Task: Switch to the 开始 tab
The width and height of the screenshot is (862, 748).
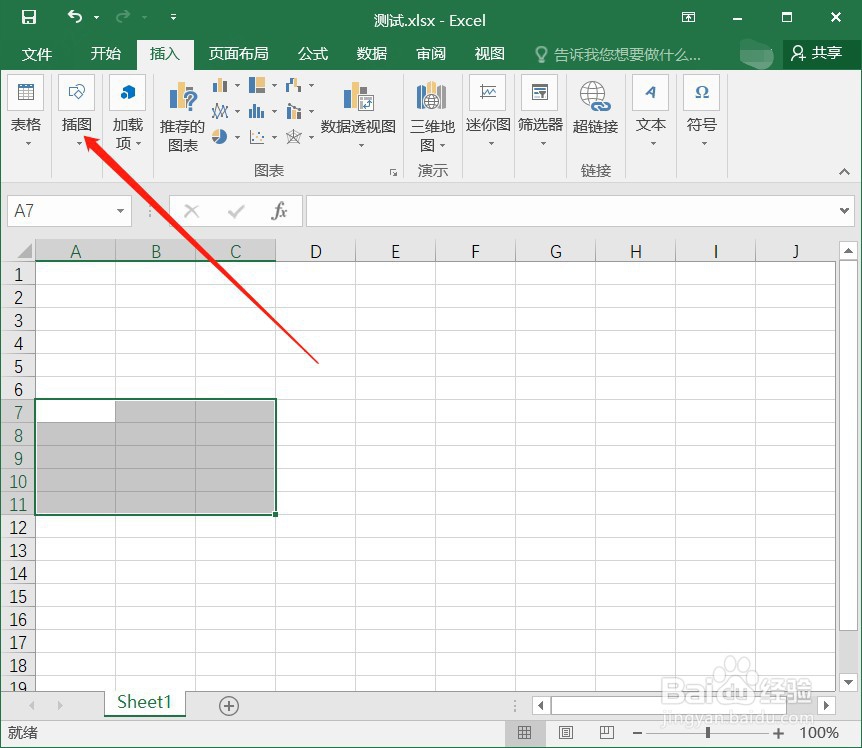Action: coord(106,54)
